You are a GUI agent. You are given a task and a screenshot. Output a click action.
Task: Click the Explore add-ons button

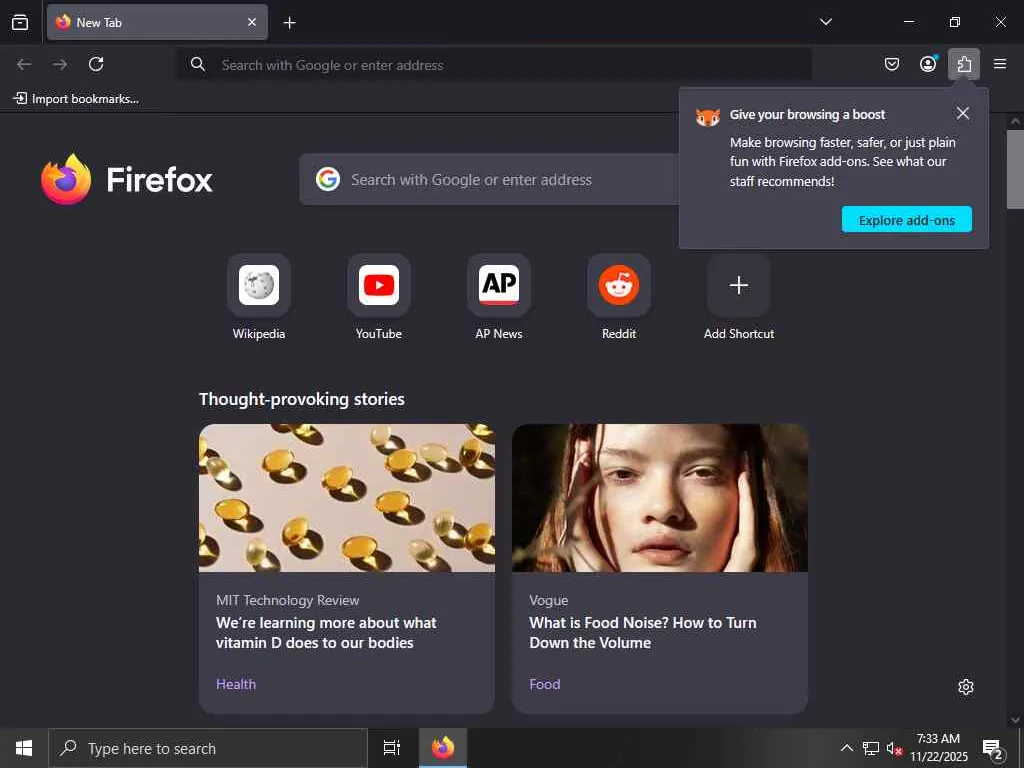[906, 220]
